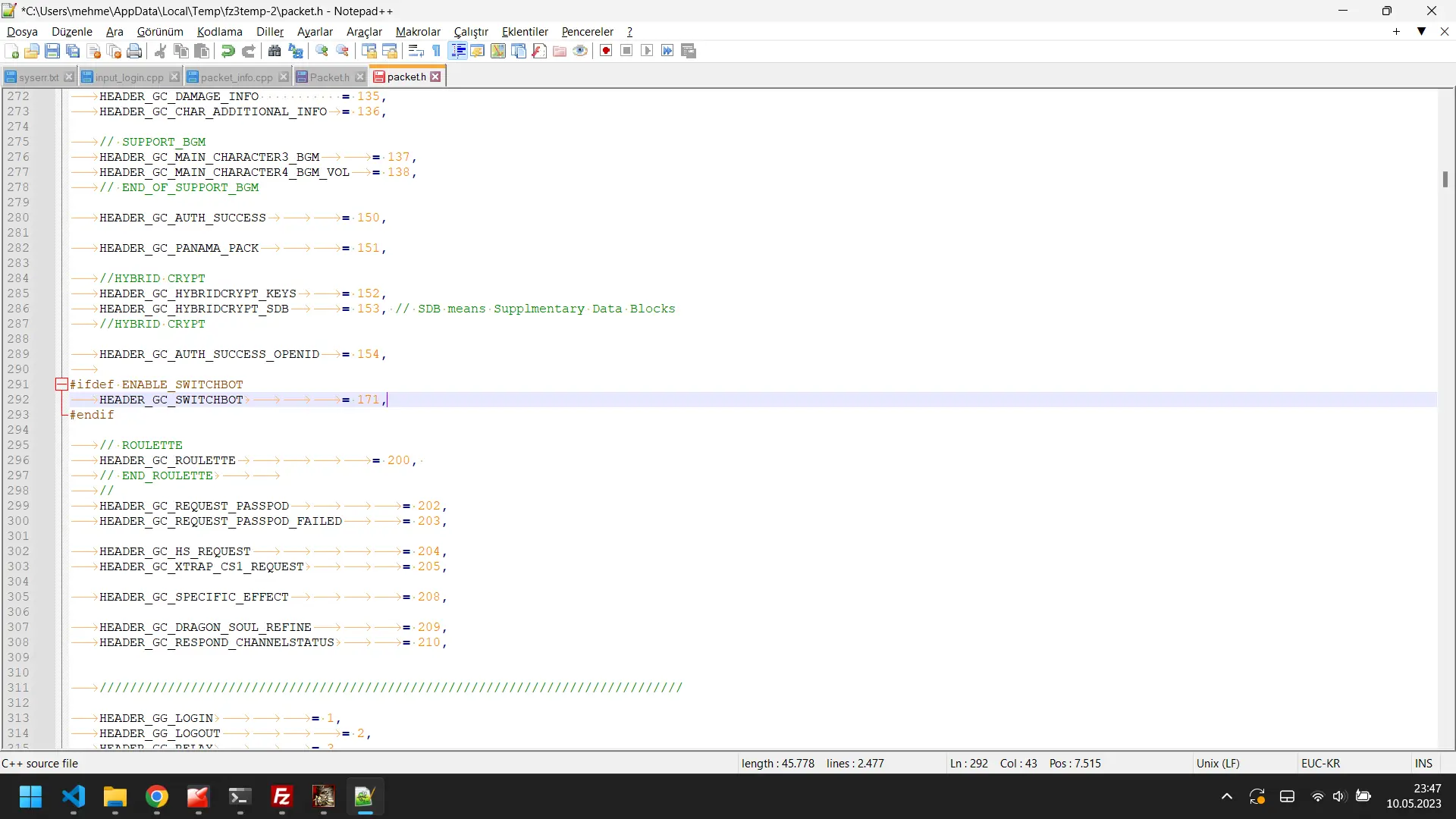This screenshot has width=1456, height=819.
Task: Open the Araçlar menu
Action: click(x=364, y=32)
